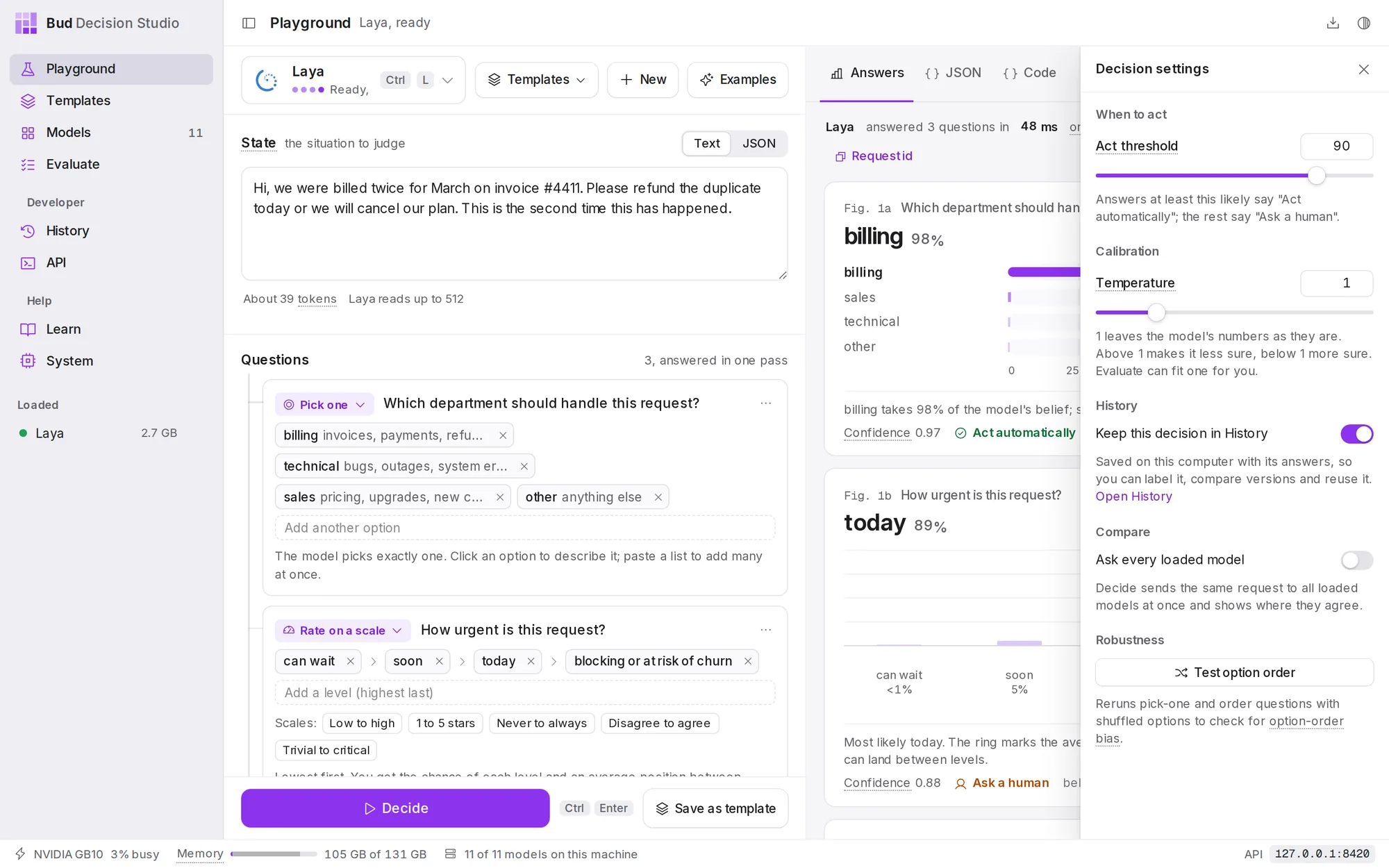This screenshot has width=1389, height=868.
Task: Go to Evaluate in the sidebar
Action: (111, 165)
